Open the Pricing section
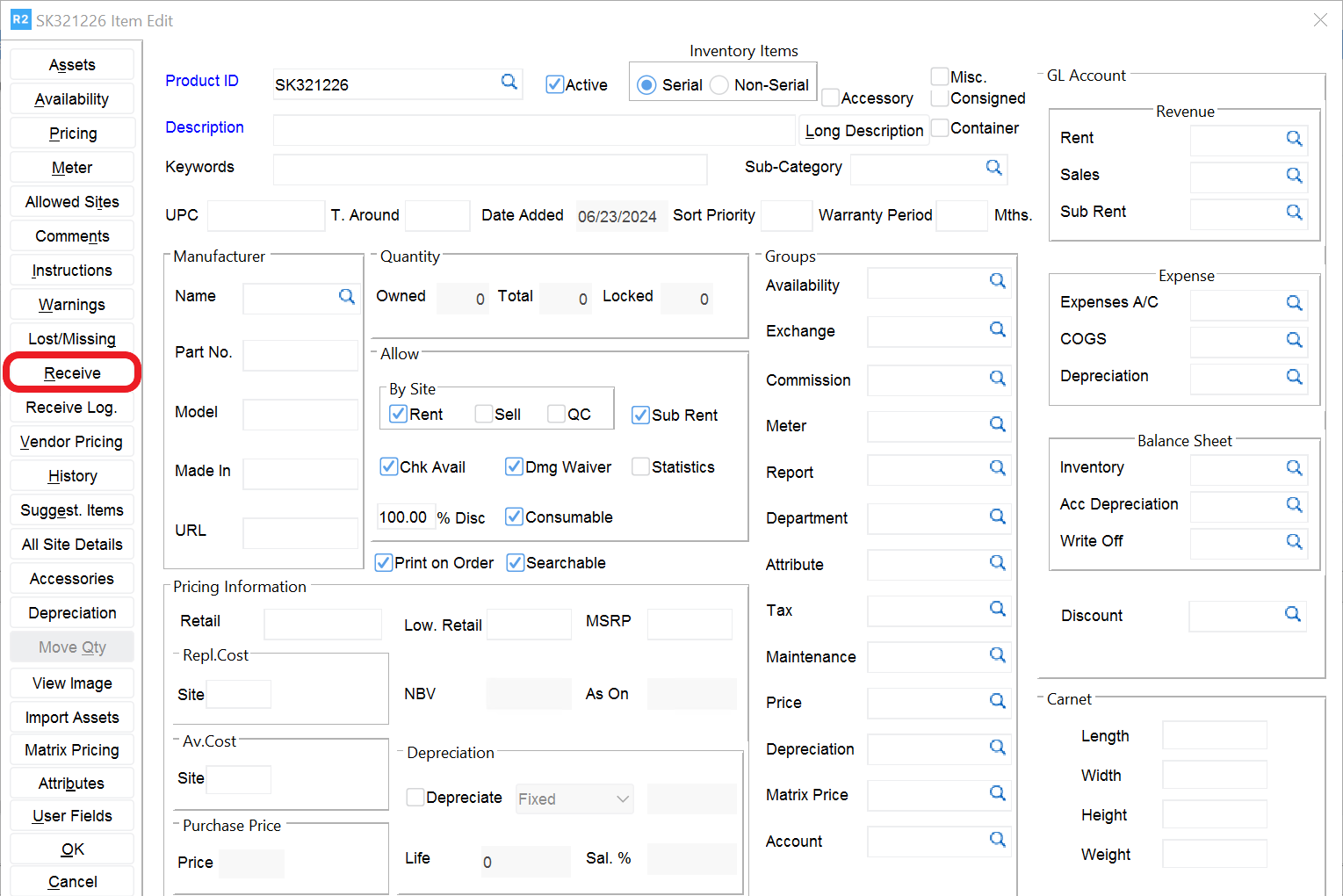The width and height of the screenshot is (1343, 896). click(x=72, y=134)
